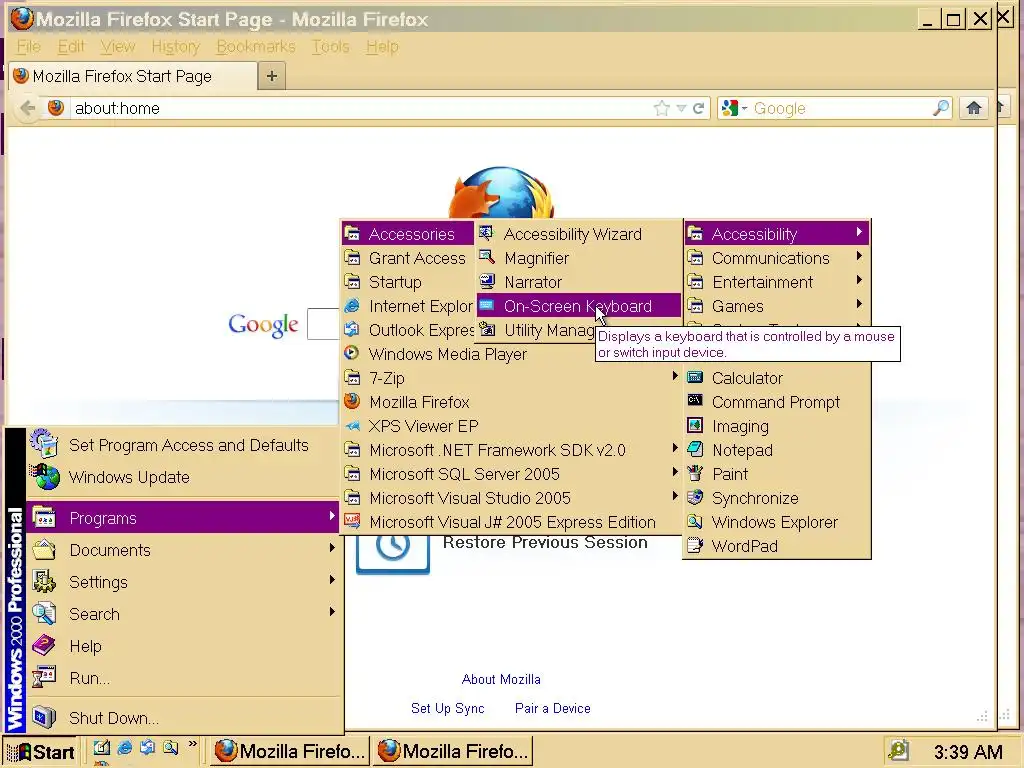
Task: Open XPS Viewer EP icon
Action: coord(352,426)
